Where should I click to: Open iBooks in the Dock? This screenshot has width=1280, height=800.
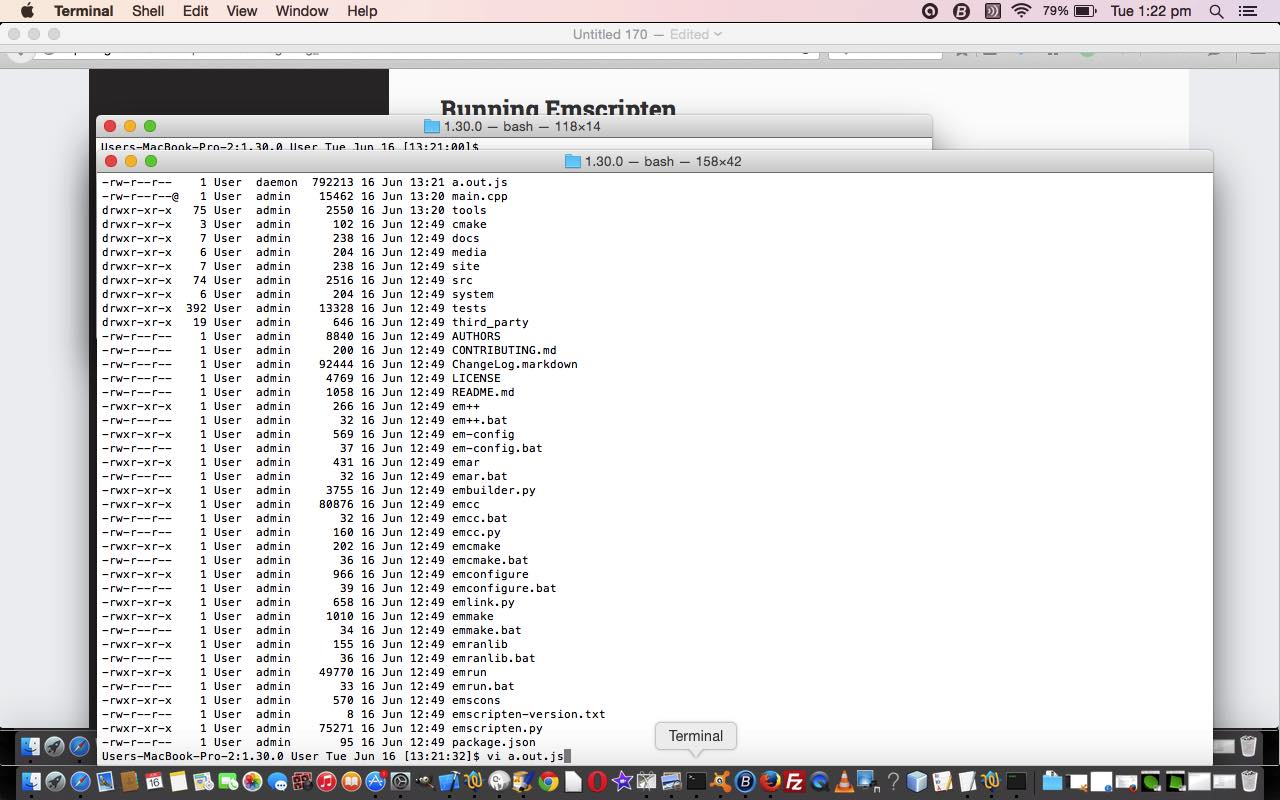pos(351,781)
